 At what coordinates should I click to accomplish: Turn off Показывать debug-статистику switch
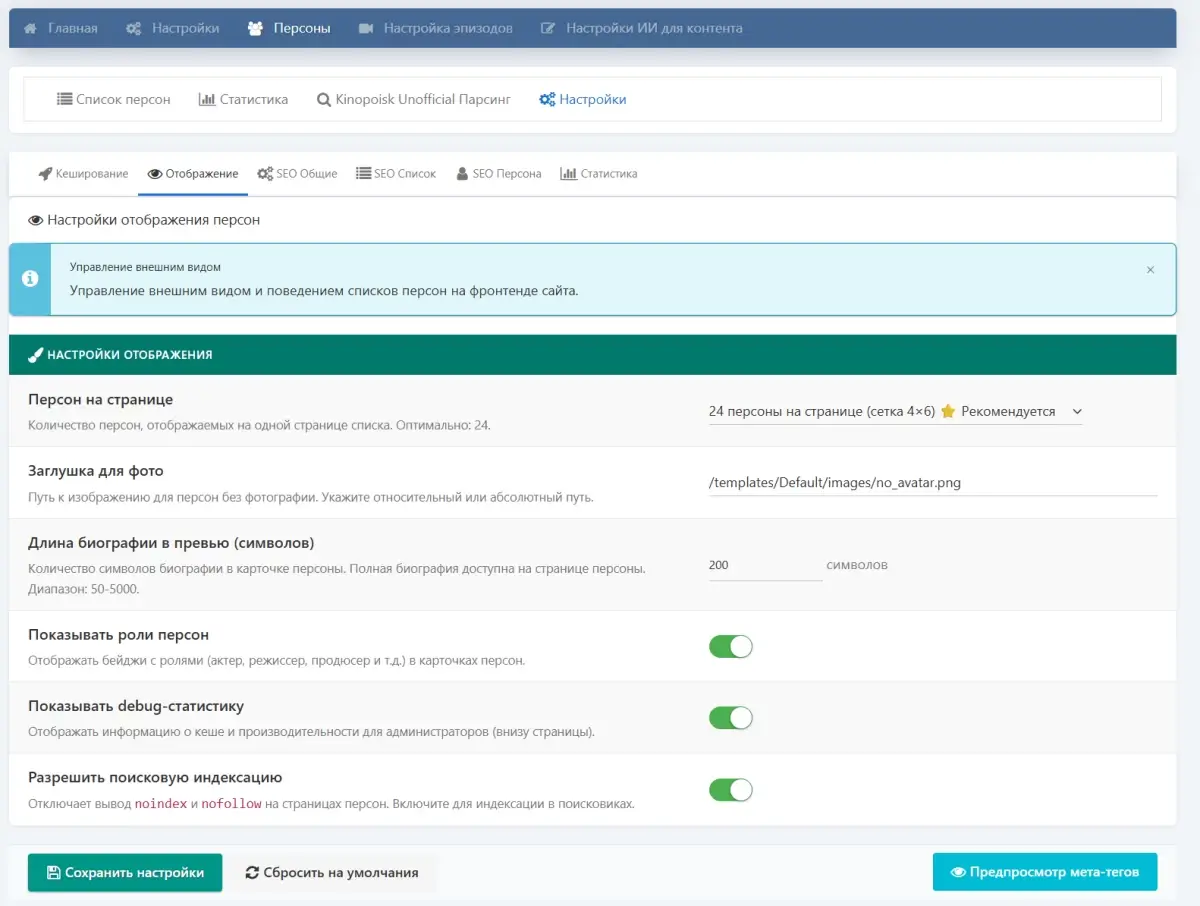(x=730, y=718)
